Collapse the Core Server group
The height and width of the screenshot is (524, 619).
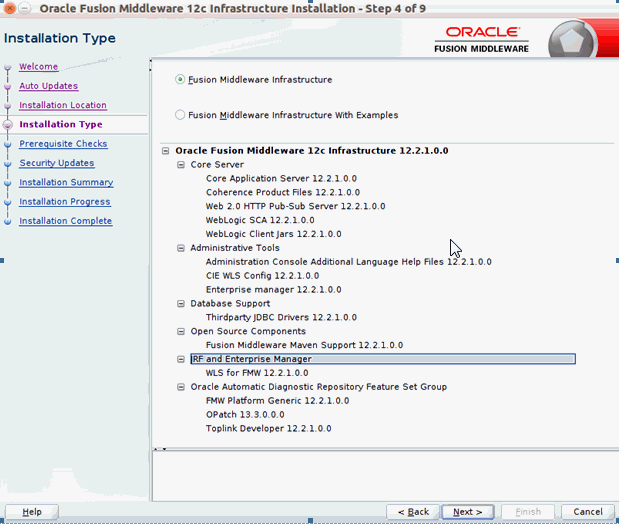tap(181, 165)
